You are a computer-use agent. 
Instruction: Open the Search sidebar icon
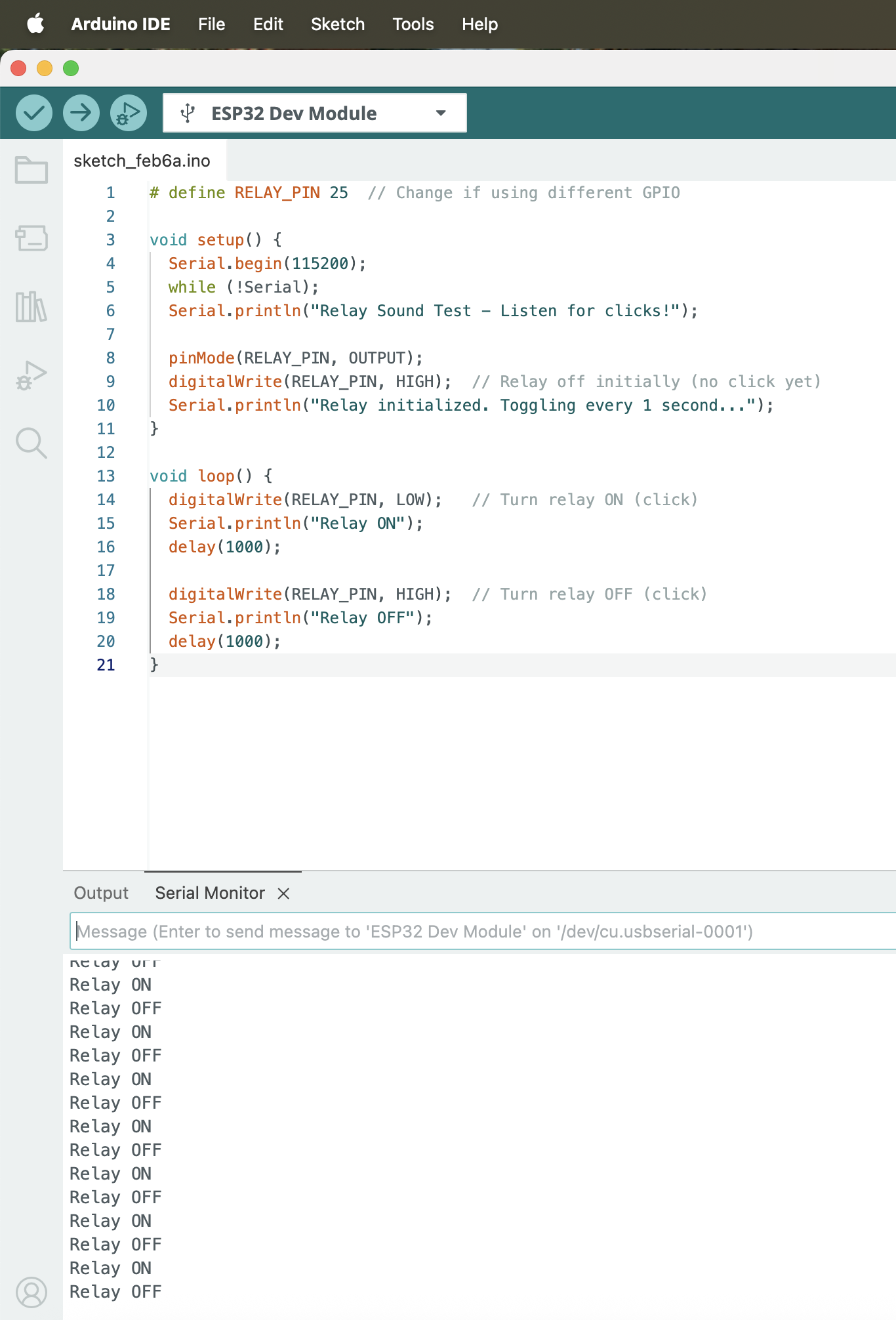31,443
